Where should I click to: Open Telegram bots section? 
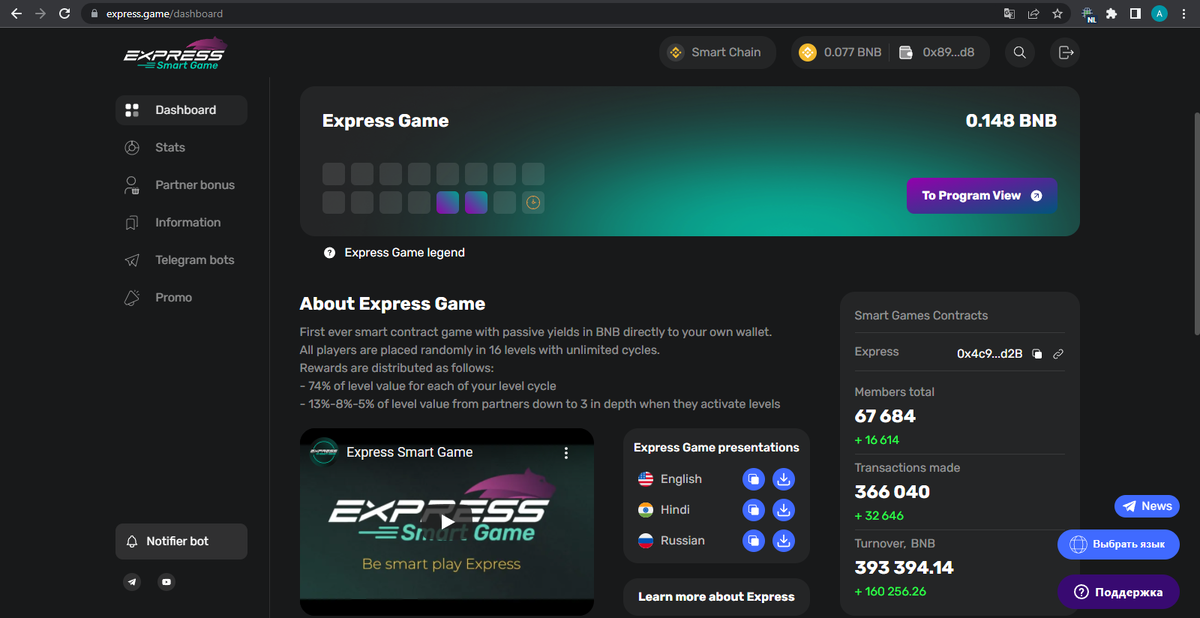[179, 260]
